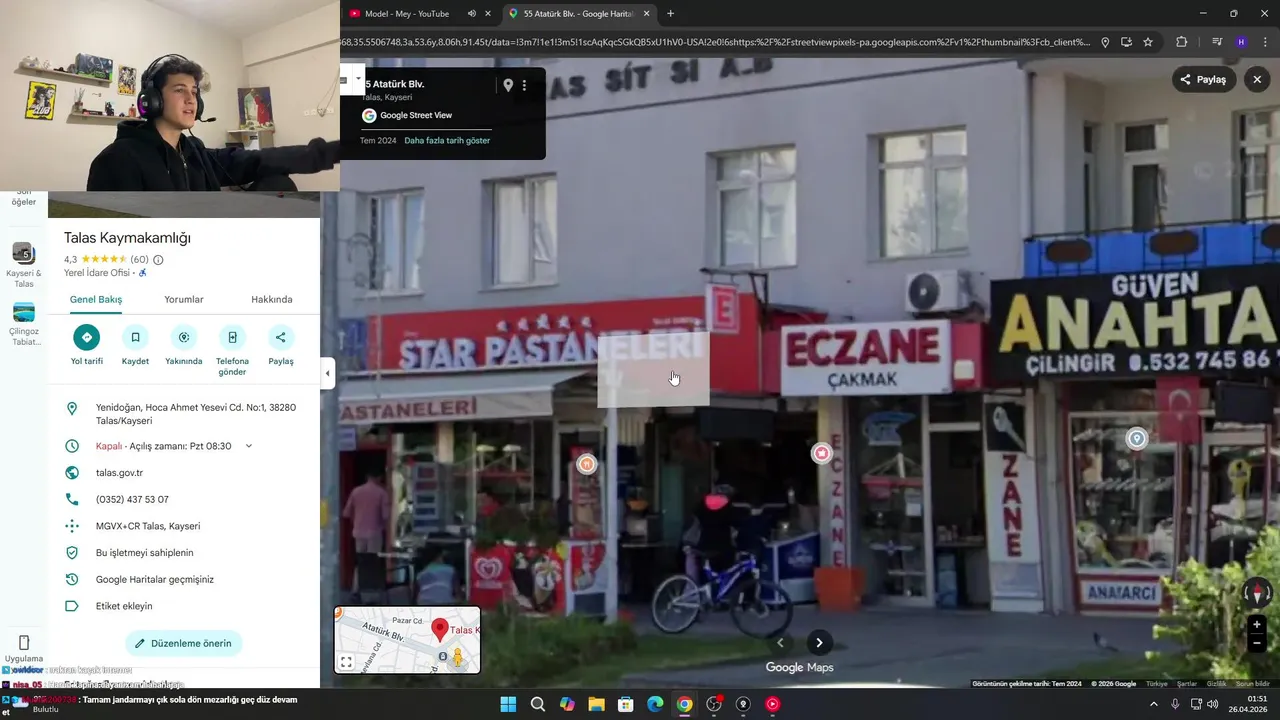Bookmark this page with the star icon

(1148, 42)
